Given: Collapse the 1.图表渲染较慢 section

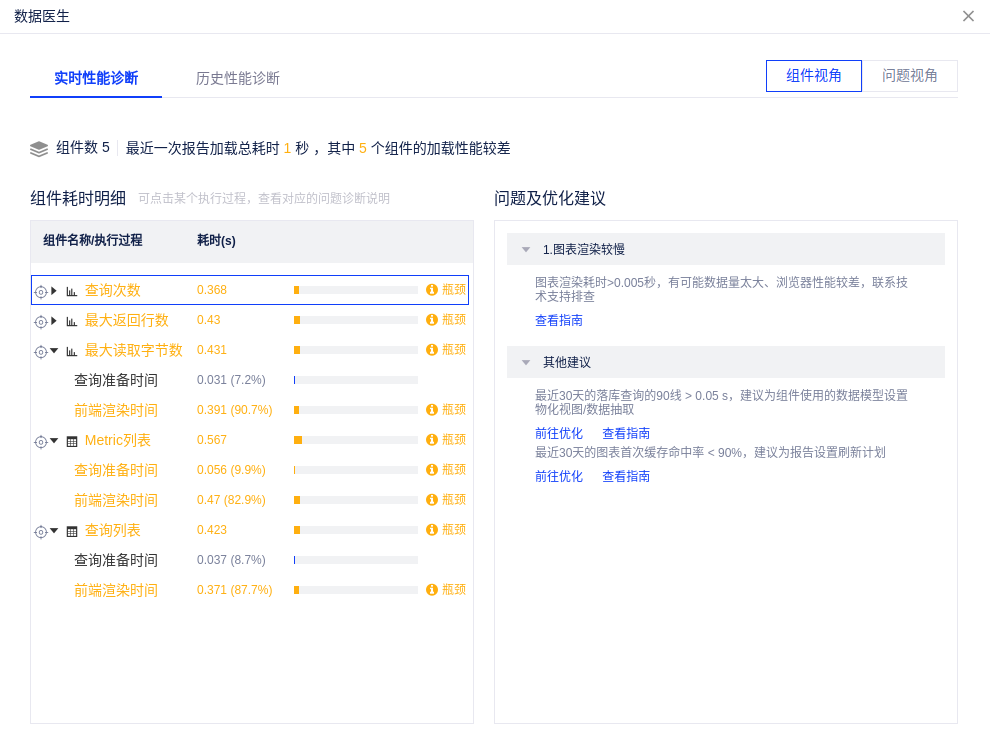Looking at the screenshot, I should [526, 250].
